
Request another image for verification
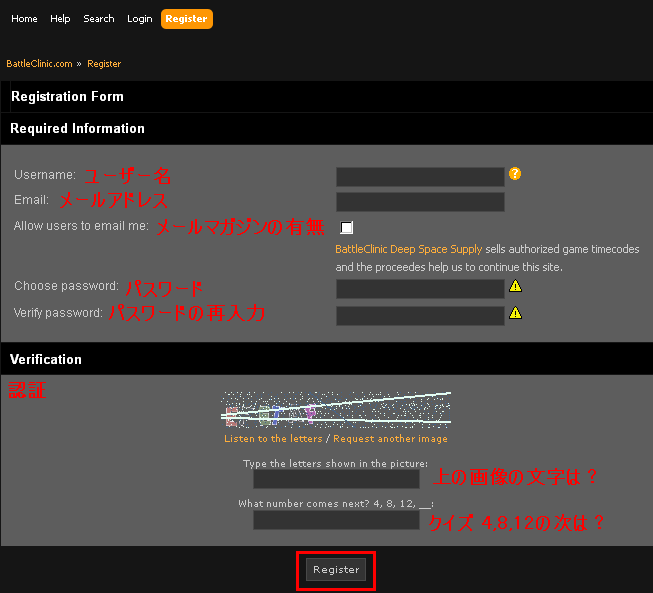(x=390, y=439)
